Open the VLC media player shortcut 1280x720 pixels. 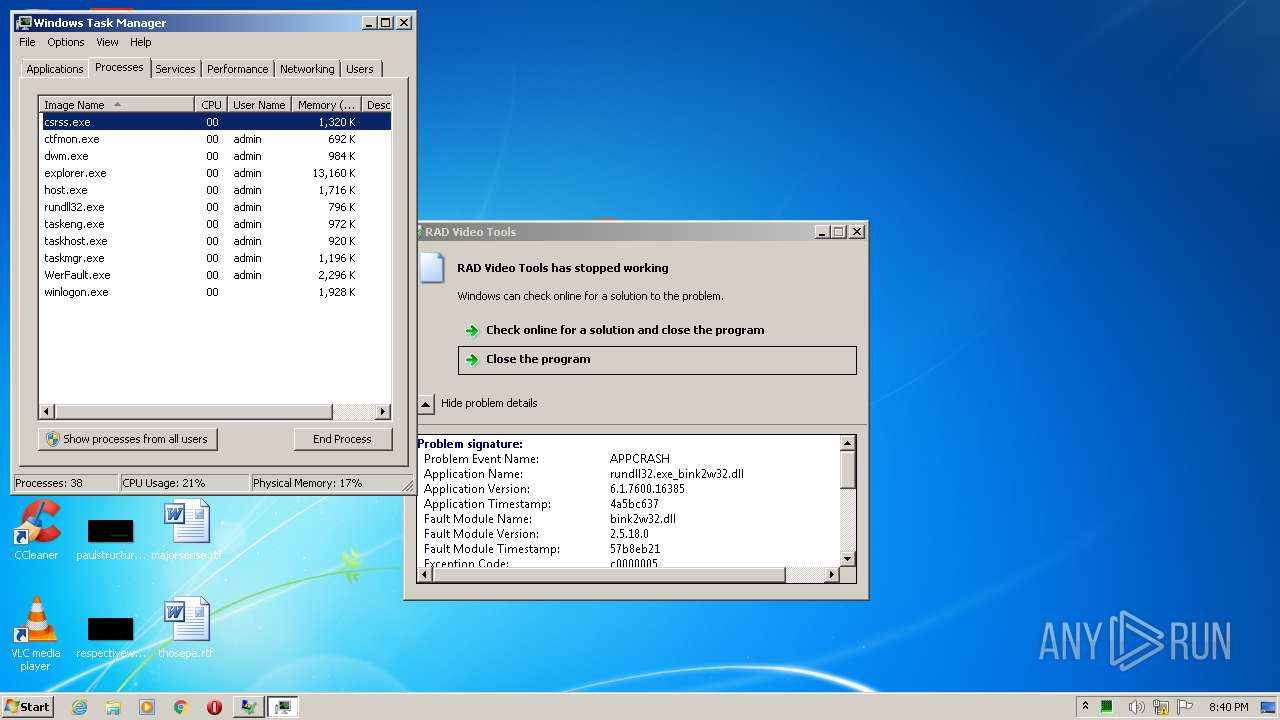tap(36, 632)
